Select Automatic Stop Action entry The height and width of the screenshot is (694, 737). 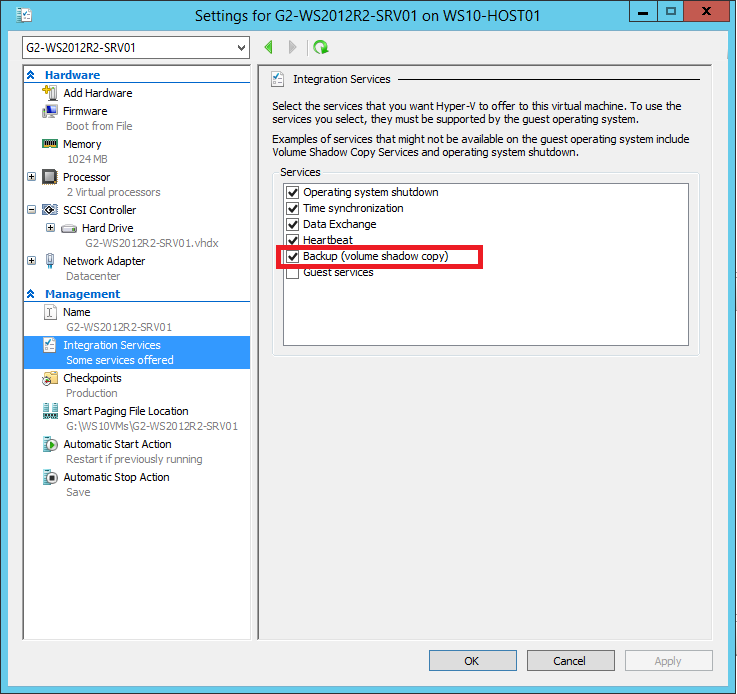tap(116, 477)
